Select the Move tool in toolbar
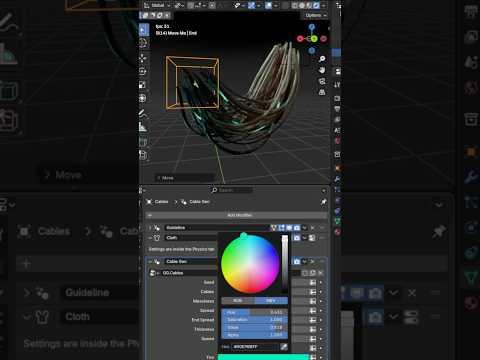The image size is (480, 360). (x=143, y=58)
